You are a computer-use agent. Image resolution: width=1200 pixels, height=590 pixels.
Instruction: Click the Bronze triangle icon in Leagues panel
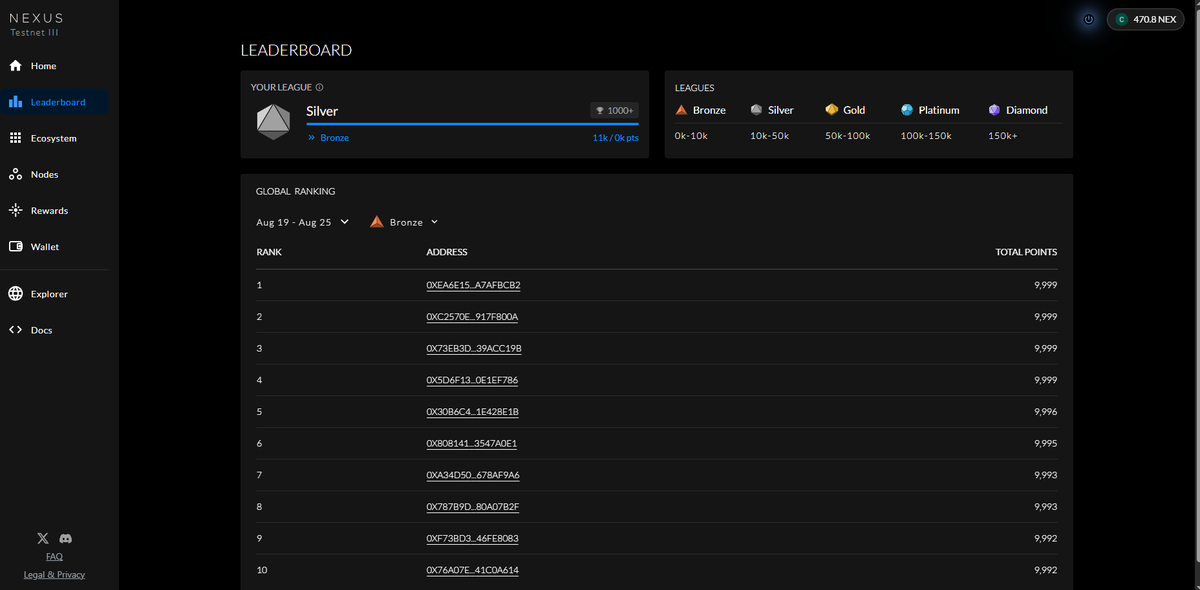pyautogui.click(x=681, y=110)
